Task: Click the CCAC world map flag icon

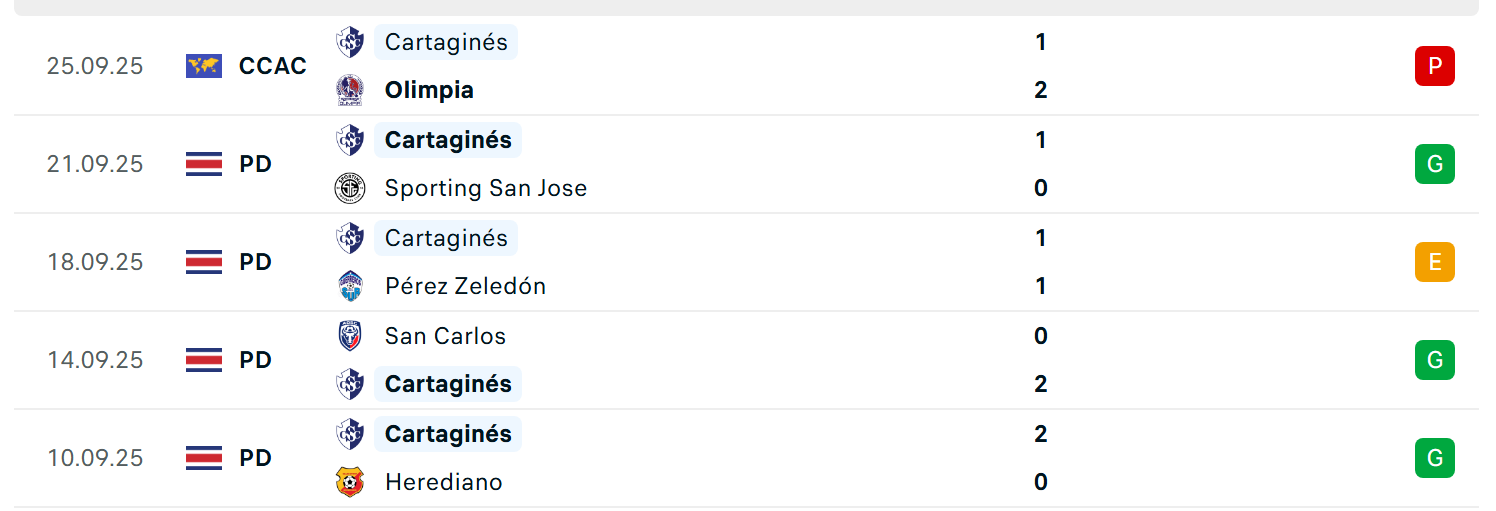Action: pos(204,66)
